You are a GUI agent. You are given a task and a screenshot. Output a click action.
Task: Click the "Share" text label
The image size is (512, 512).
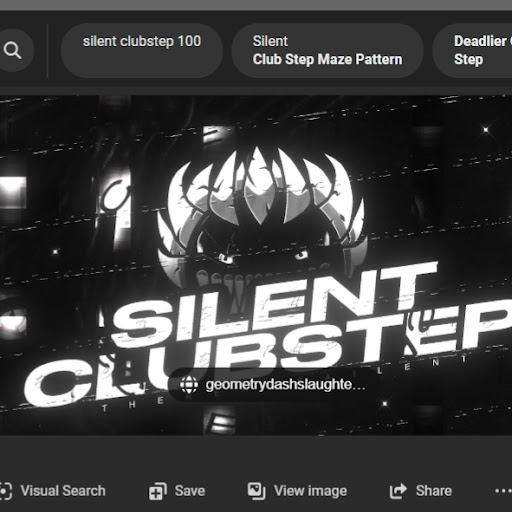click(x=434, y=491)
